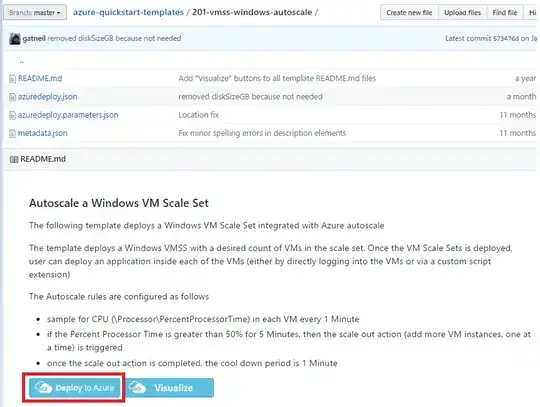Click bullet 'once the scale out action is completed'
Image resolution: width=540 pixels, height=407 pixels.
[192, 363]
